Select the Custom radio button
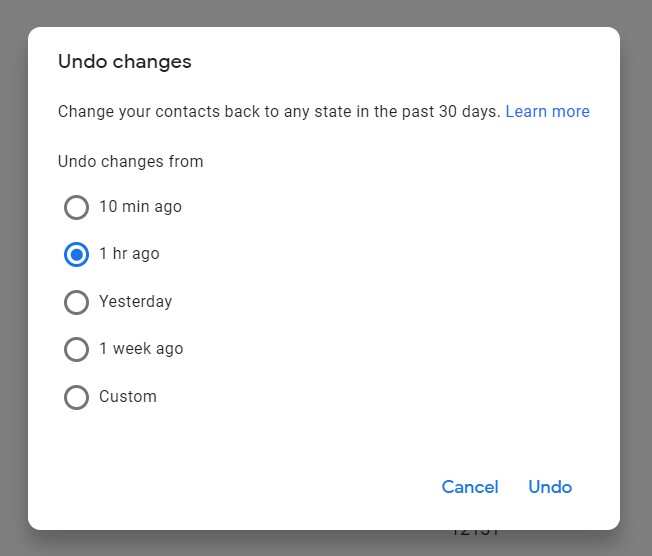The height and width of the screenshot is (556, 652). point(76,397)
